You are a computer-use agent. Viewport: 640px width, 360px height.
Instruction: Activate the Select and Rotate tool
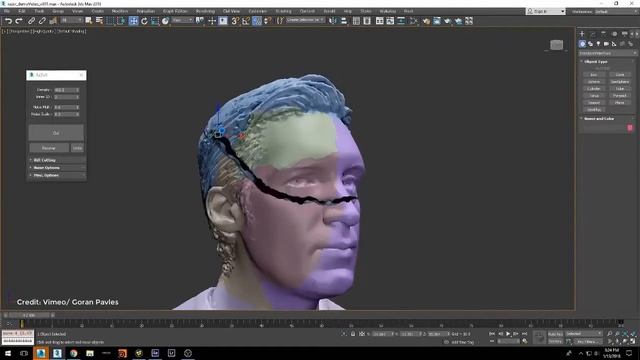pos(144,21)
